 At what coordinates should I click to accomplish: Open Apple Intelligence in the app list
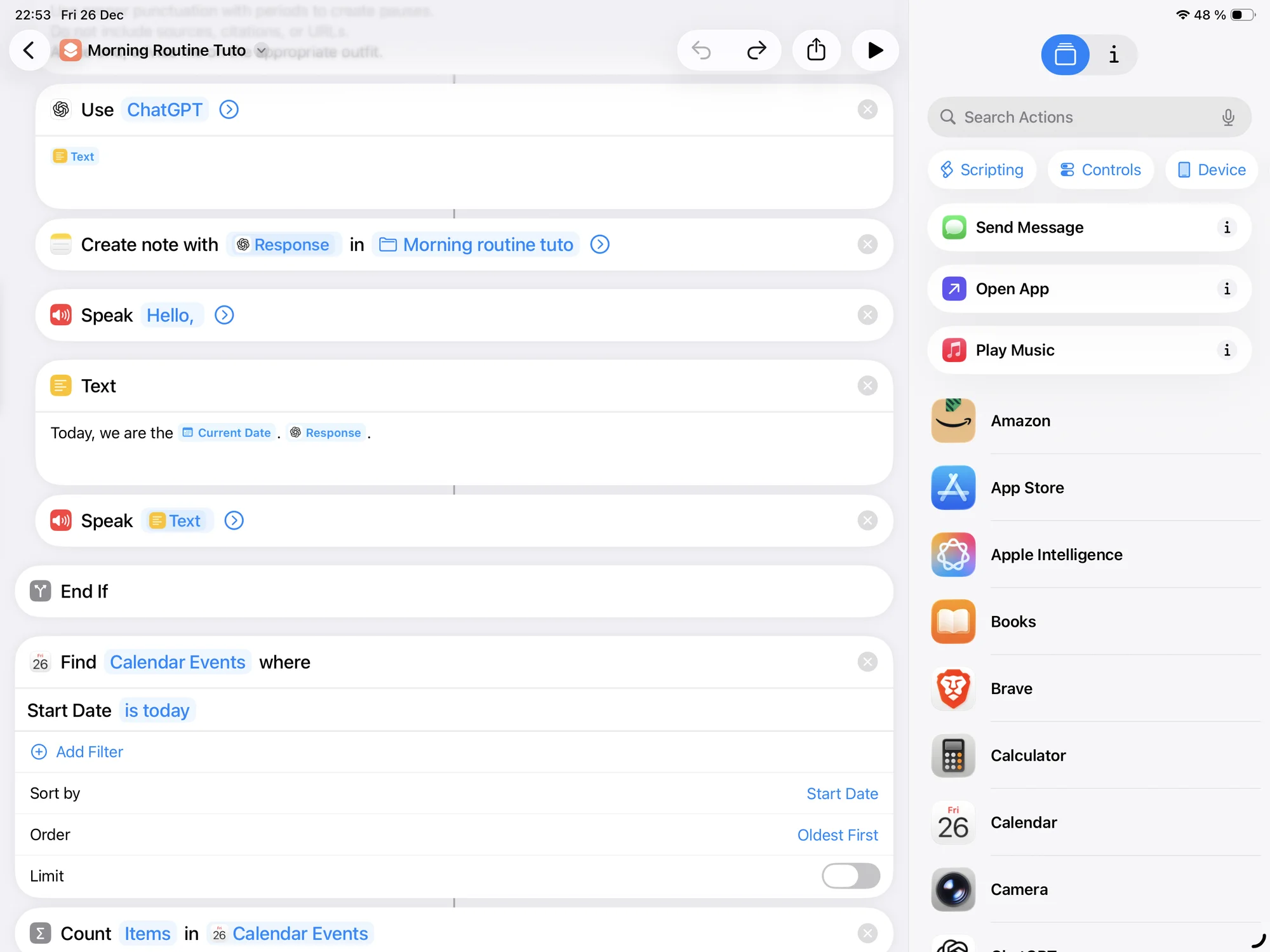click(x=1056, y=554)
